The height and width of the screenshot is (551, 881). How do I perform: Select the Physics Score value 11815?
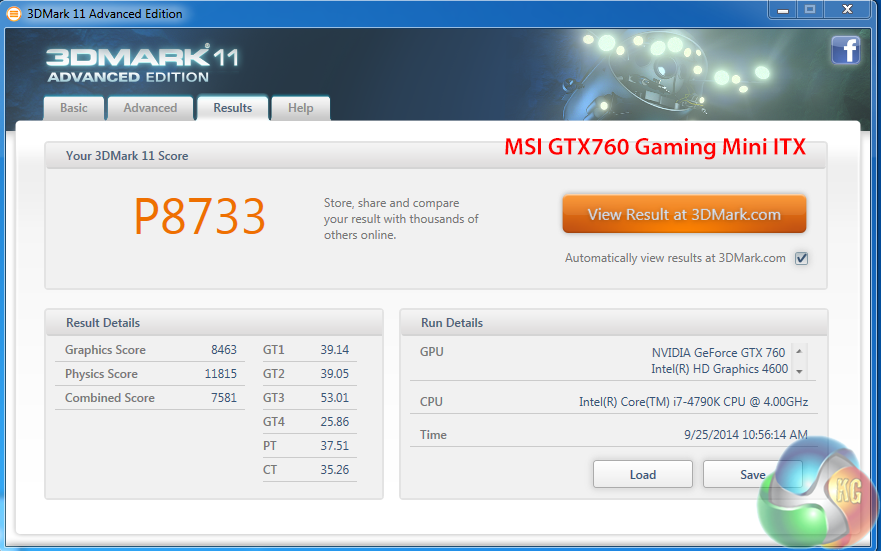click(x=221, y=374)
